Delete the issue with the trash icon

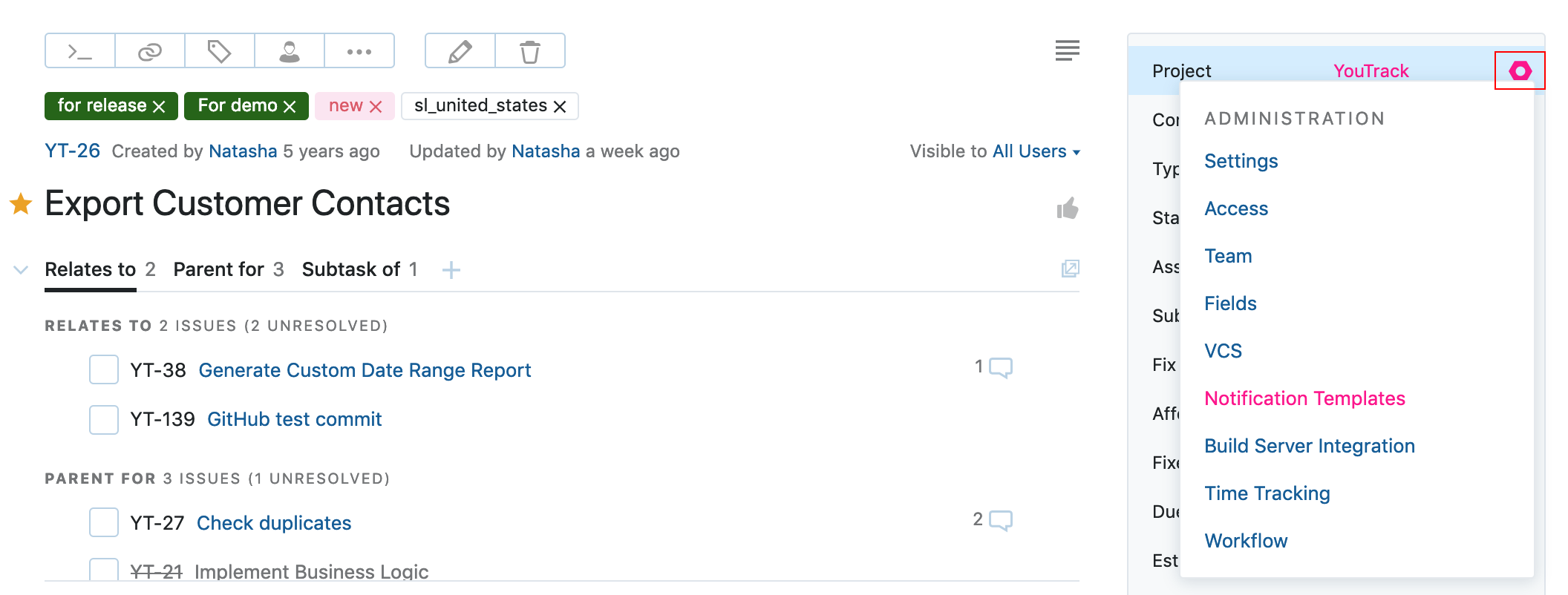coord(530,51)
